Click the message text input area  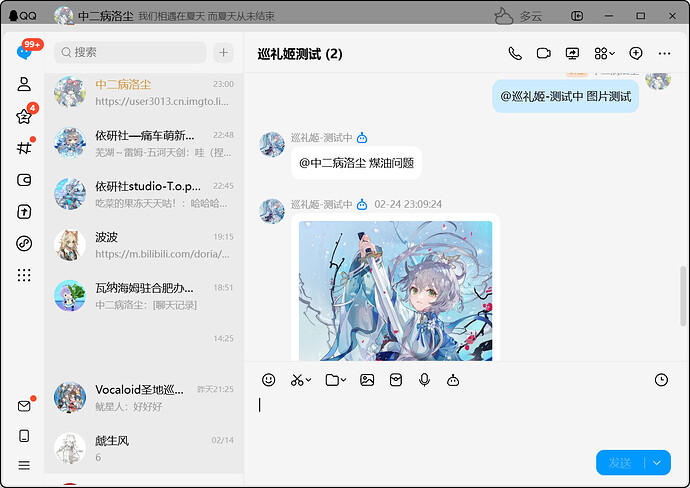466,418
